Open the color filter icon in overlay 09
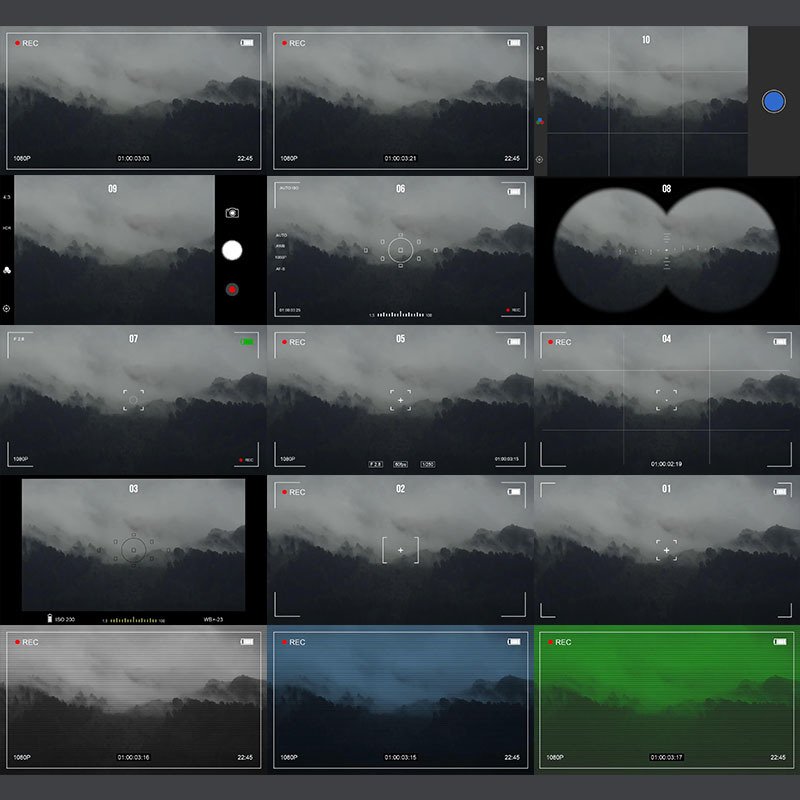Screen dimensions: 800x800 (x=7, y=270)
